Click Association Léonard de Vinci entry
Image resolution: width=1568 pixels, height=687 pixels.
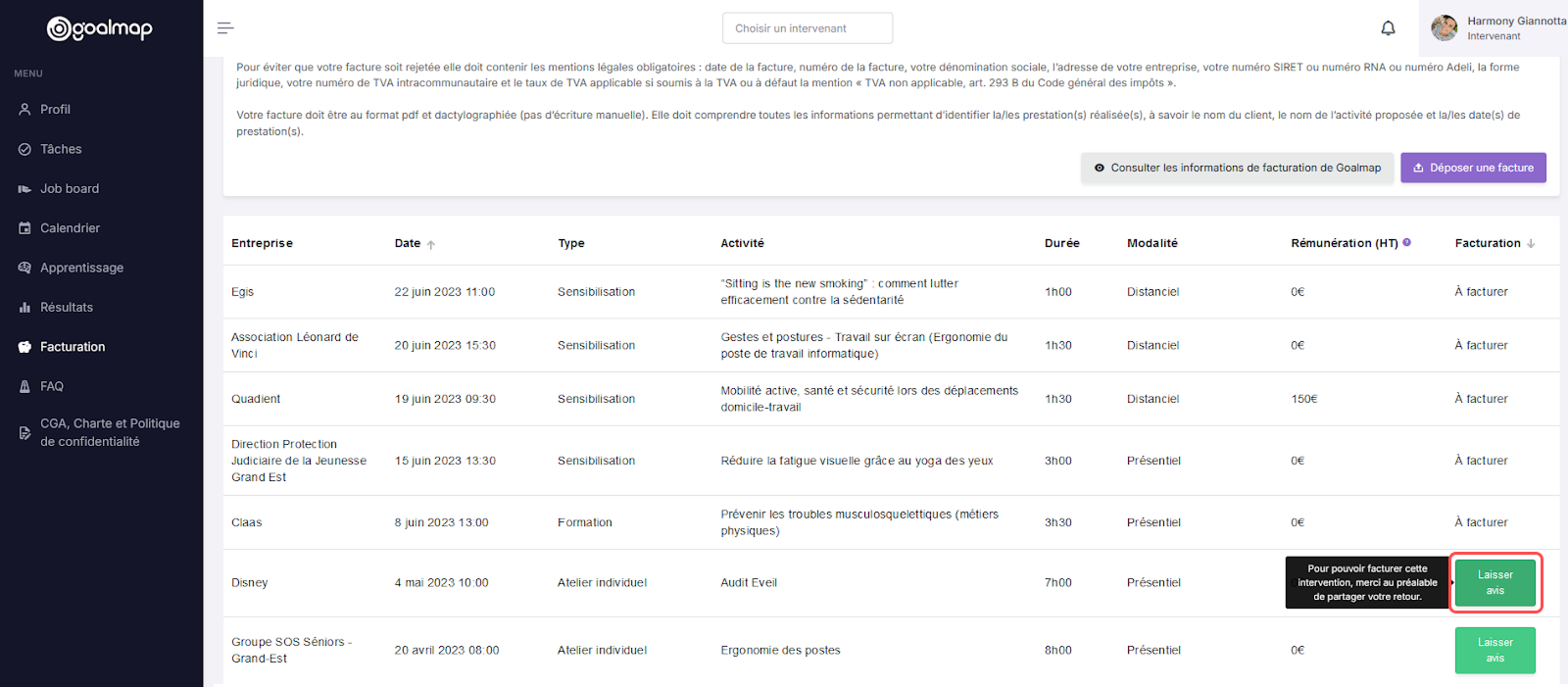295,345
